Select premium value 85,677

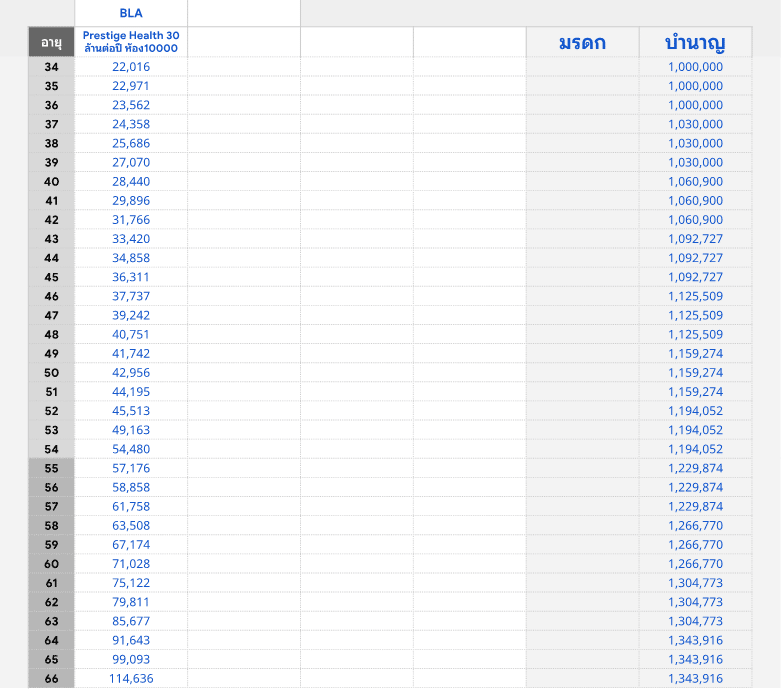[x=131, y=621]
